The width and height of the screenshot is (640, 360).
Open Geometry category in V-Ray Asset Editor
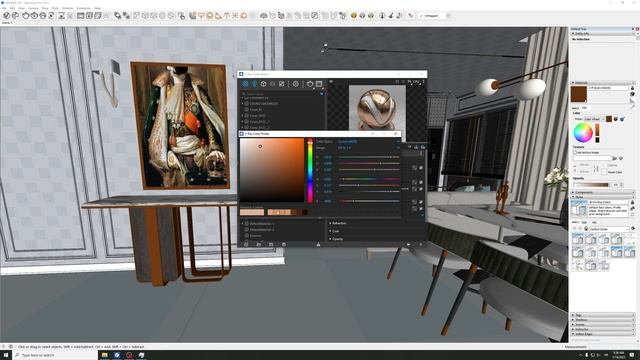[x=263, y=84]
